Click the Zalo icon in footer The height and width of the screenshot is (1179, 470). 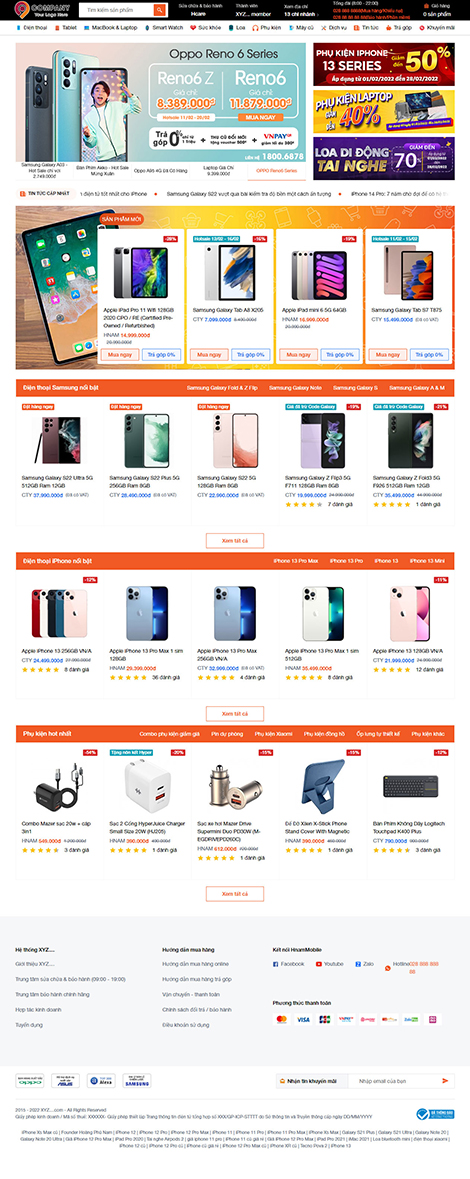[x=359, y=963]
